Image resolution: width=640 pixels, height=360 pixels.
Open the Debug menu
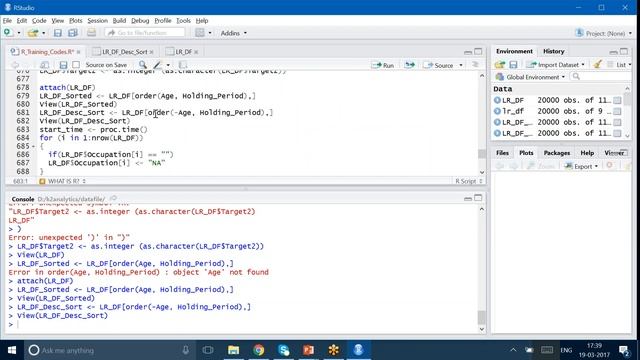[x=140, y=20]
